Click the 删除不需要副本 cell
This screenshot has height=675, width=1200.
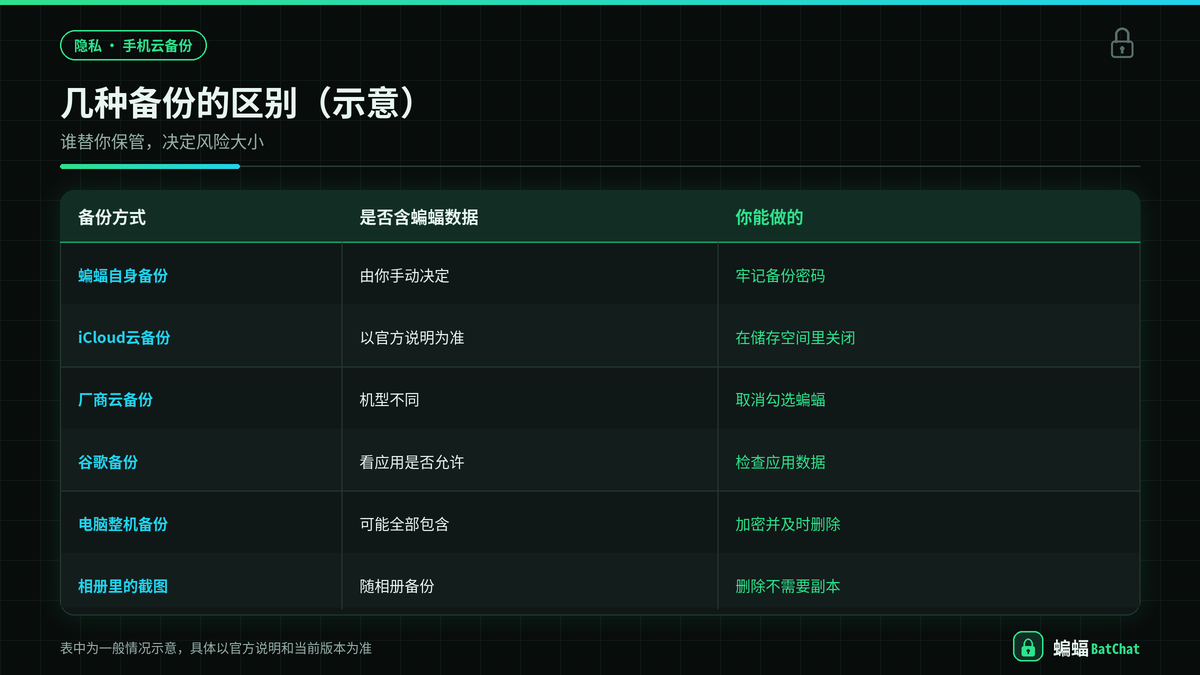788,586
